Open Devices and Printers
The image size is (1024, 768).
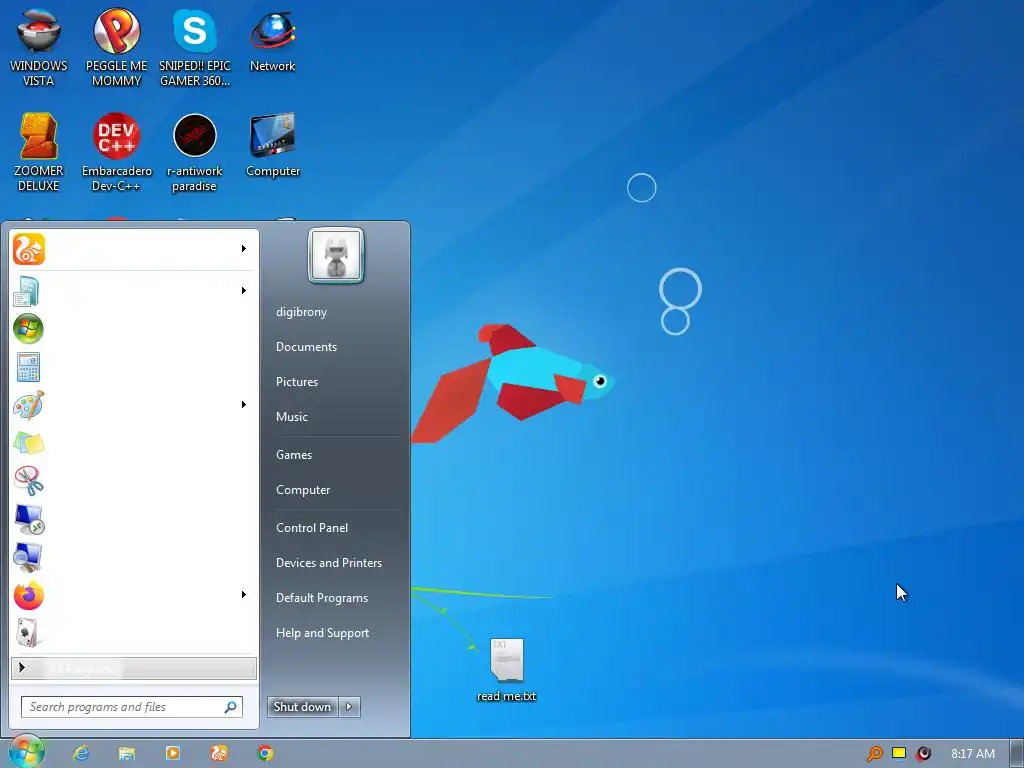click(x=328, y=563)
